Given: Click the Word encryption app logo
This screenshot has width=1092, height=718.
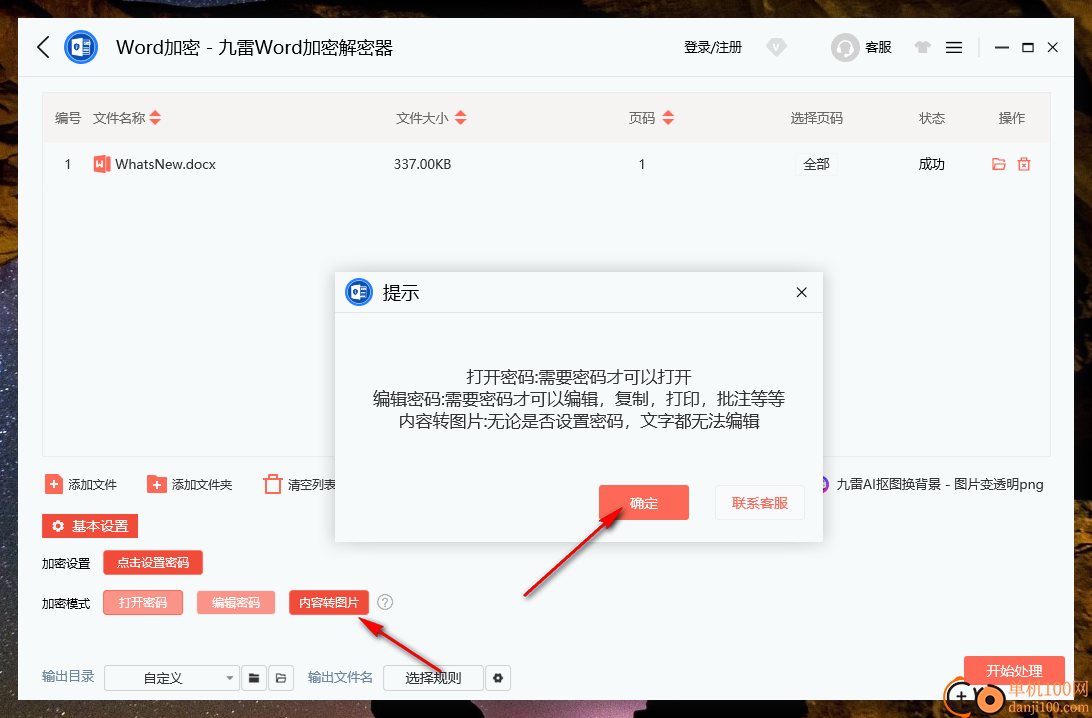Looking at the screenshot, I should click(81, 47).
